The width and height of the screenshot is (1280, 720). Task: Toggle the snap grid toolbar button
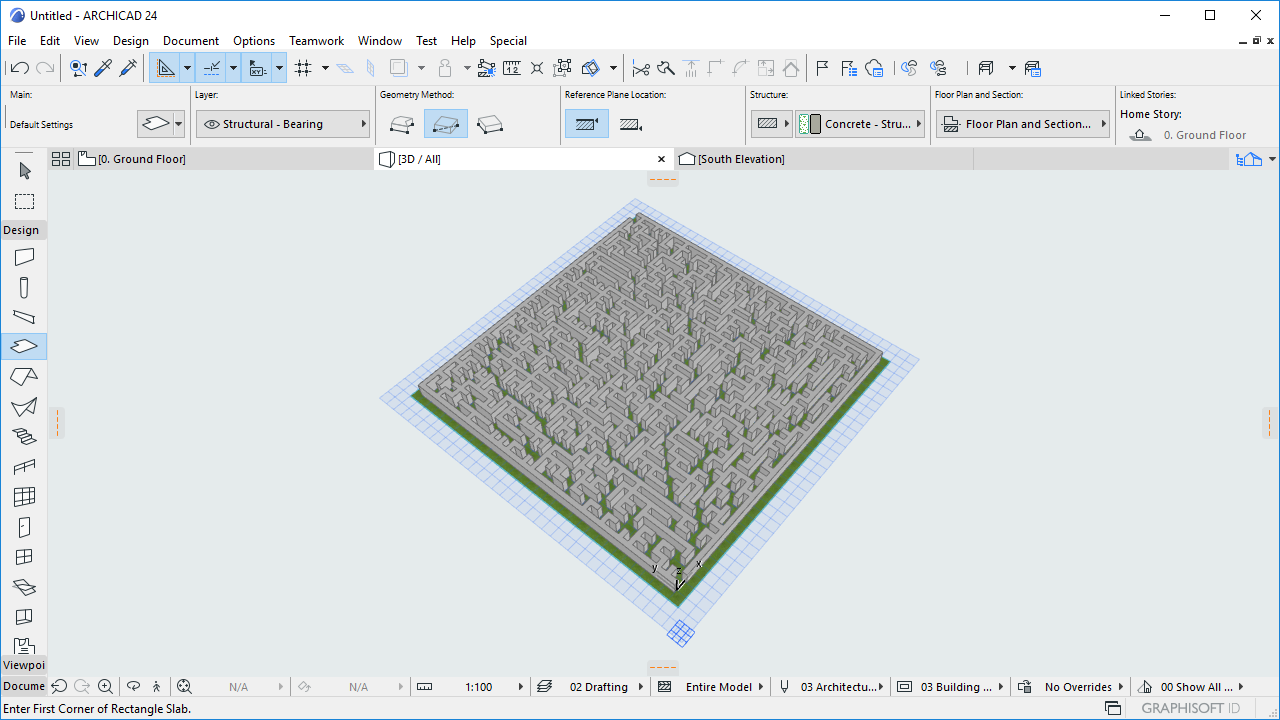[305, 67]
